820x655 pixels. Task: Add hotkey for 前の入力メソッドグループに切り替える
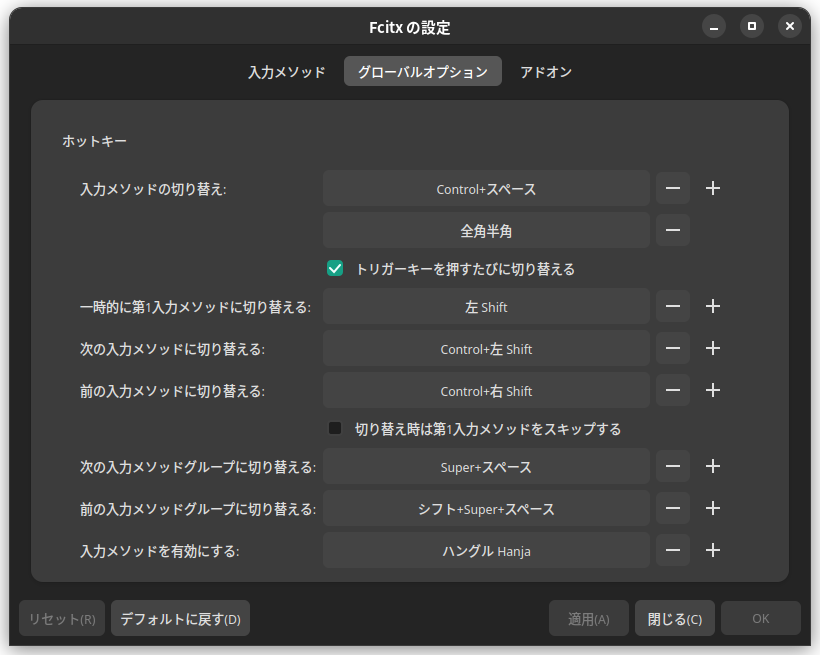point(713,509)
